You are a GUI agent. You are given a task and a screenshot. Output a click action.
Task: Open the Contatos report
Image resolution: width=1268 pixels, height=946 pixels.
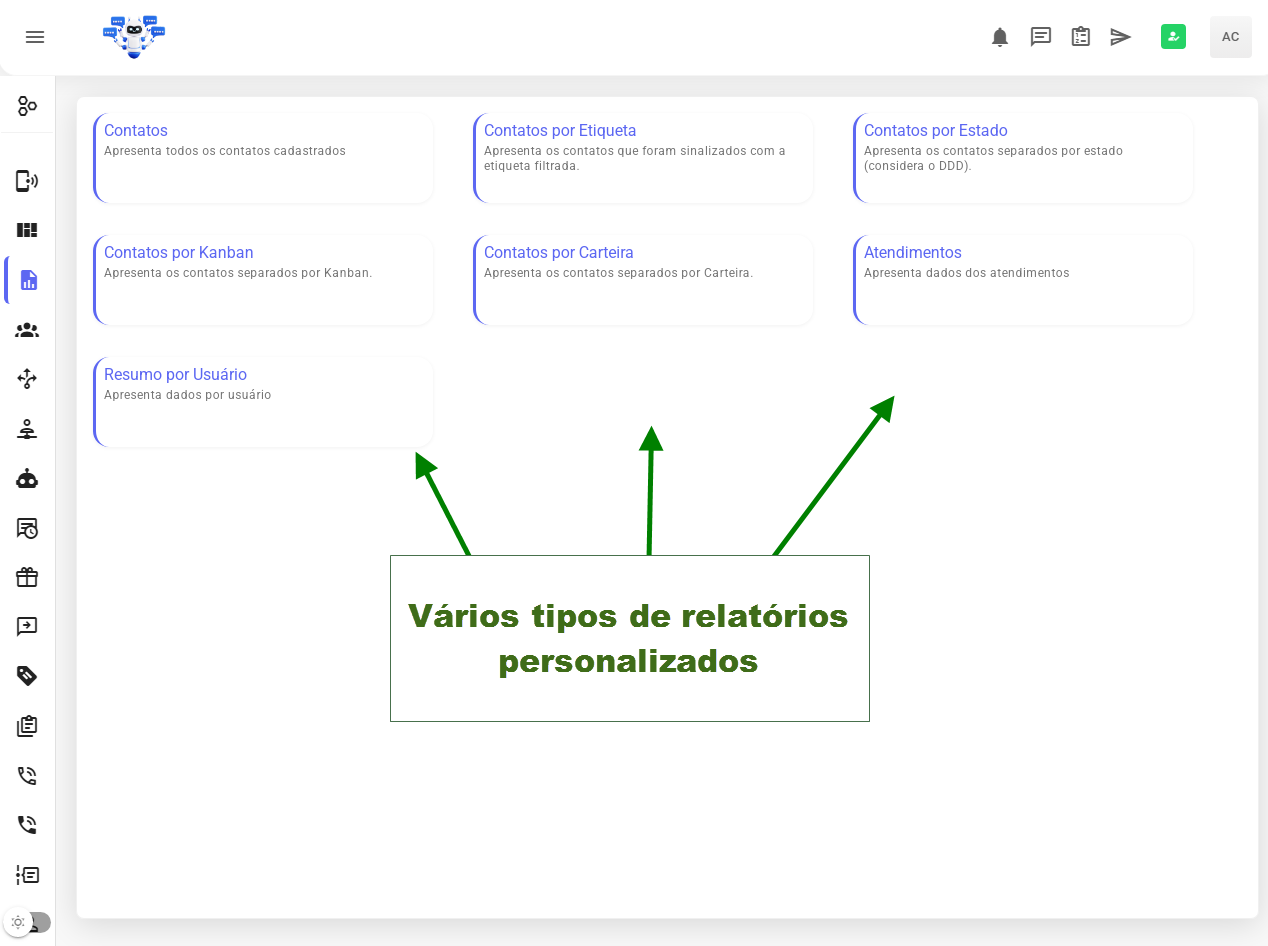[264, 158]
